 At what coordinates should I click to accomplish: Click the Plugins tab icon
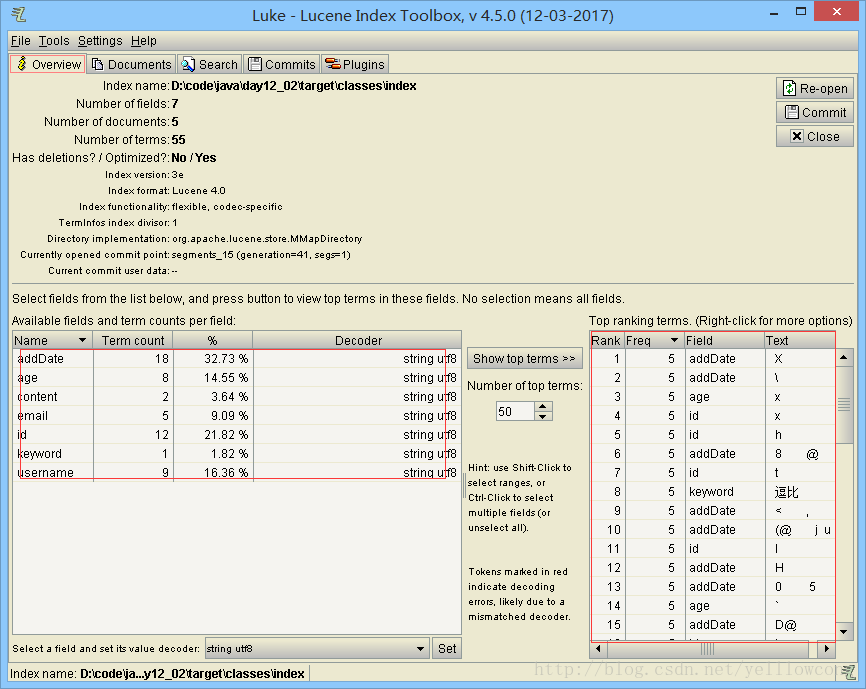click(332, 64)
